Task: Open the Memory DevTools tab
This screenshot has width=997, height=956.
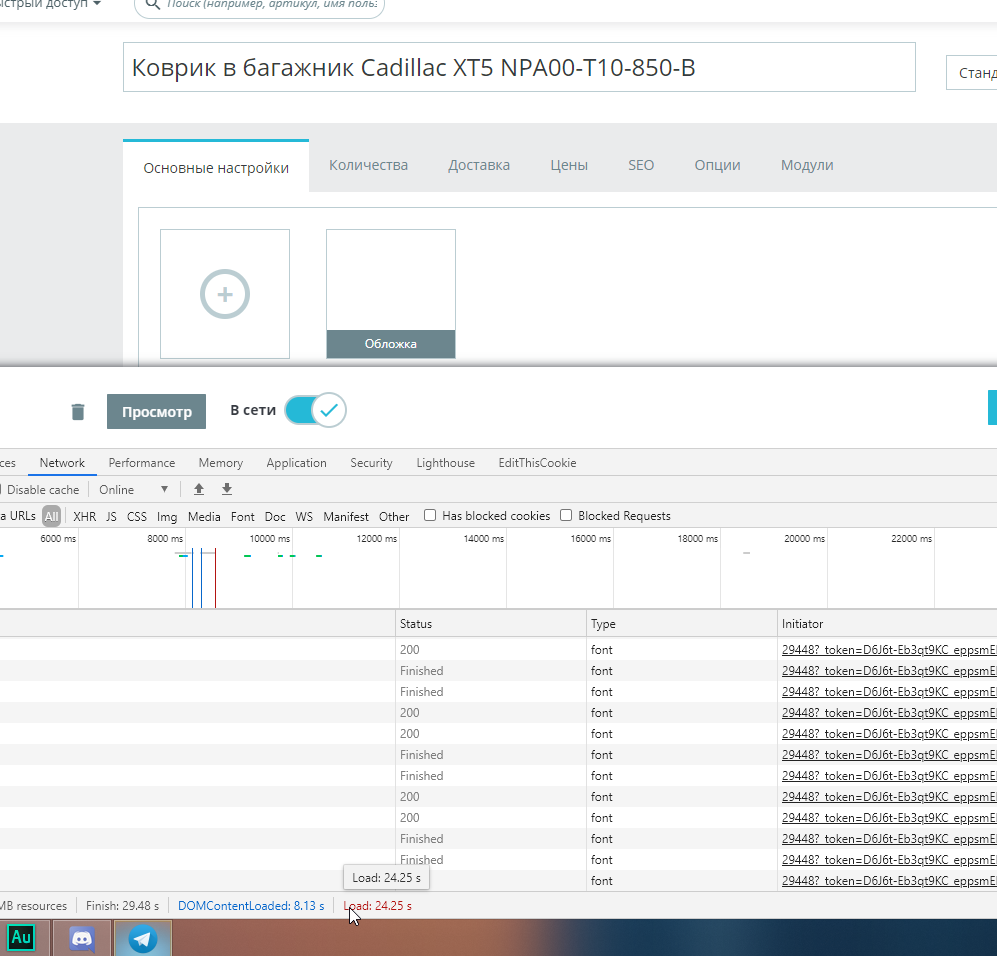Action: (x=221, y=463)
